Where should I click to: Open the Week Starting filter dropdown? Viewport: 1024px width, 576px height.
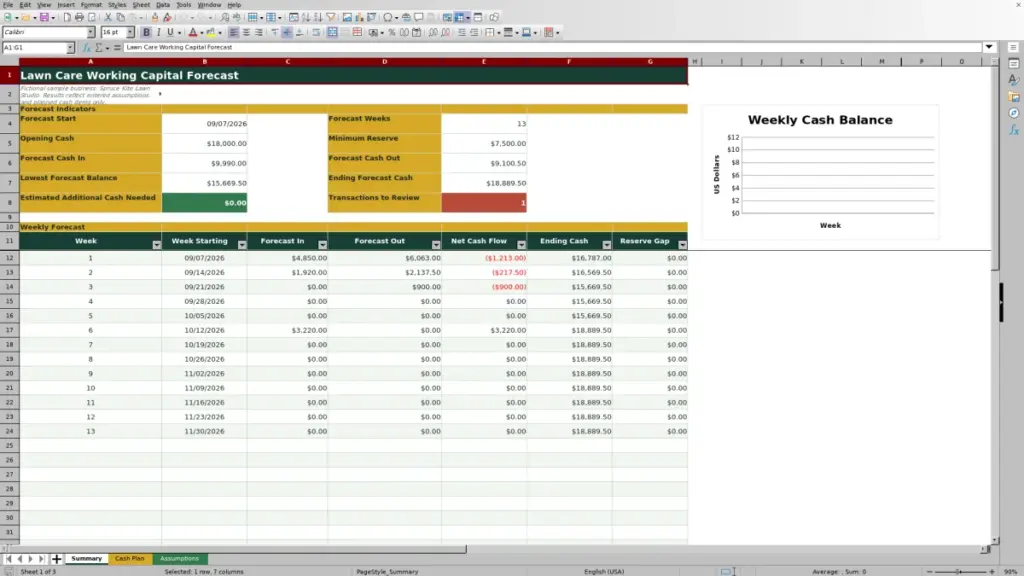point(242,245)
